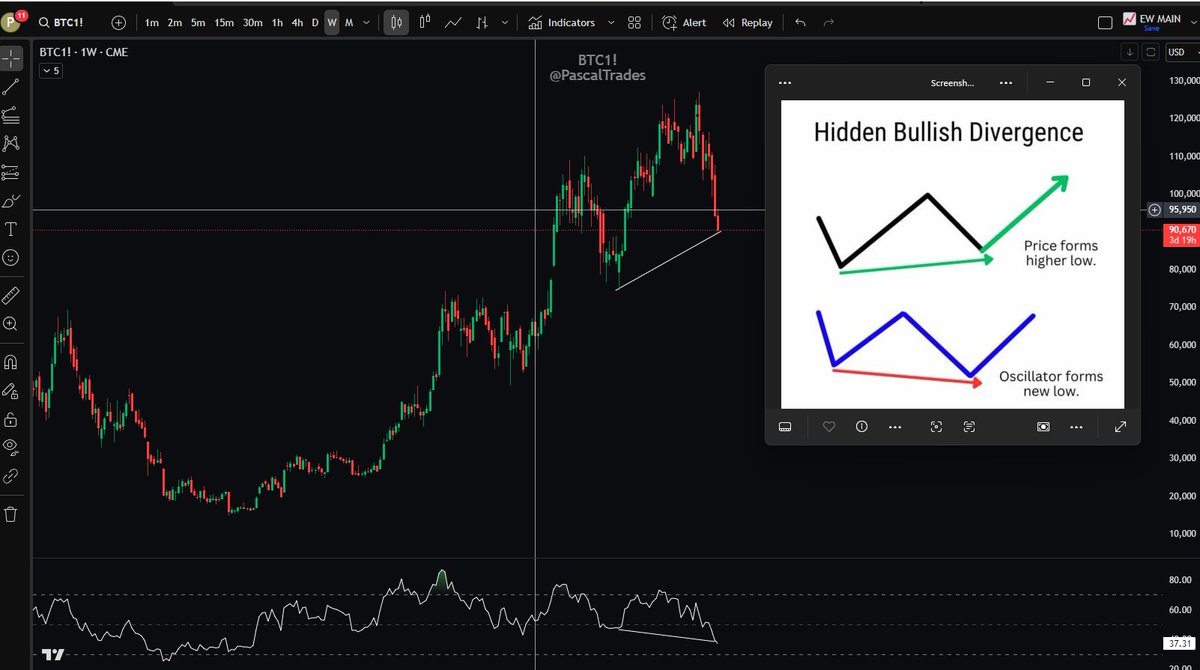Expand the timeframe intervals dropdown chevron
Image resolution: width=1200 pixels, height=670 pixels.
click(366, 22)
